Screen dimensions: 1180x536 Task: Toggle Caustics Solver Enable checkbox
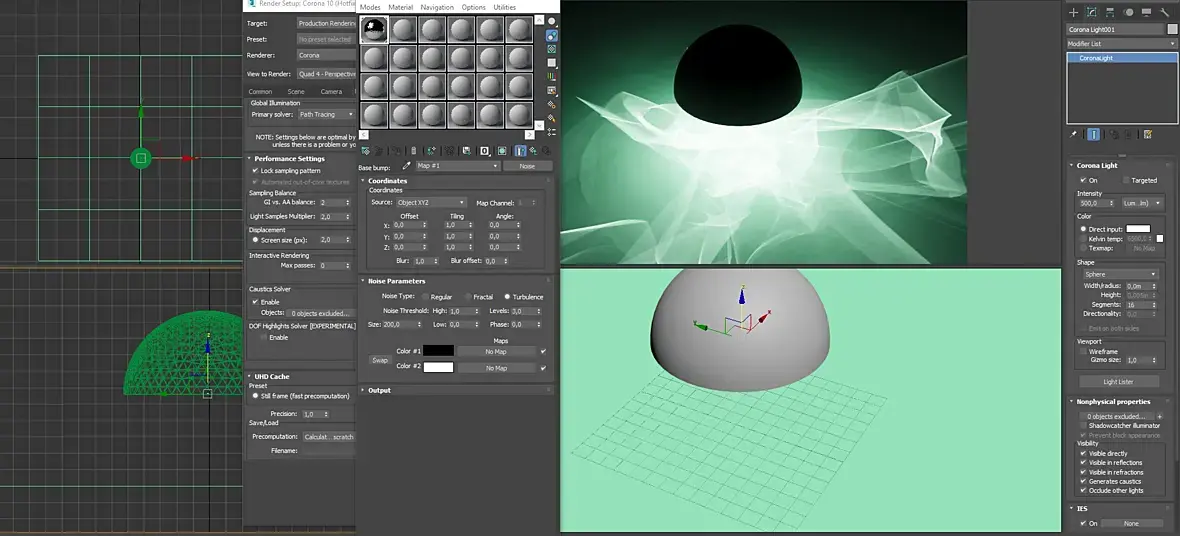(255, 302)
